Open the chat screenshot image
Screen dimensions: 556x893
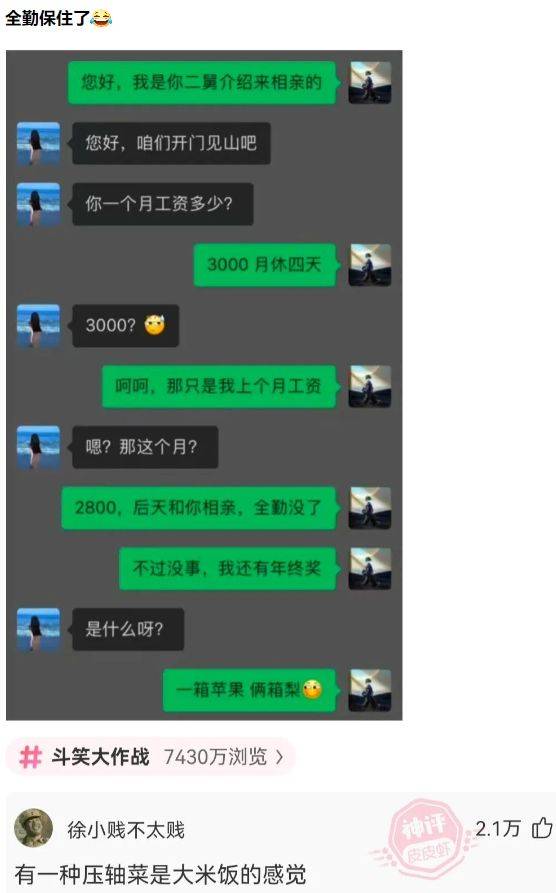[x=204, y=385]
